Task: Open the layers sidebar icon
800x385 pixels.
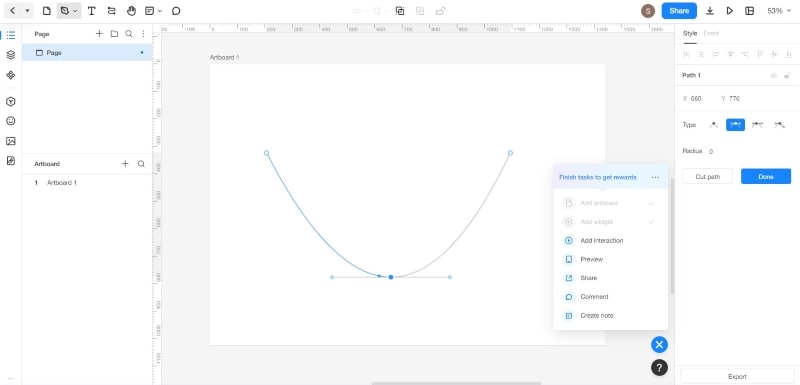Action: click(11, 55)
